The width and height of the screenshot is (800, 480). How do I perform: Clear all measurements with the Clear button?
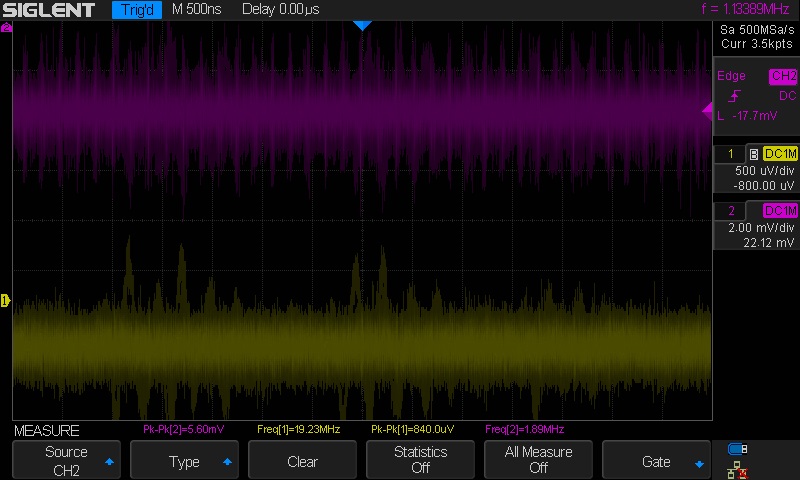pyautogui.click(x=302, y=460)
